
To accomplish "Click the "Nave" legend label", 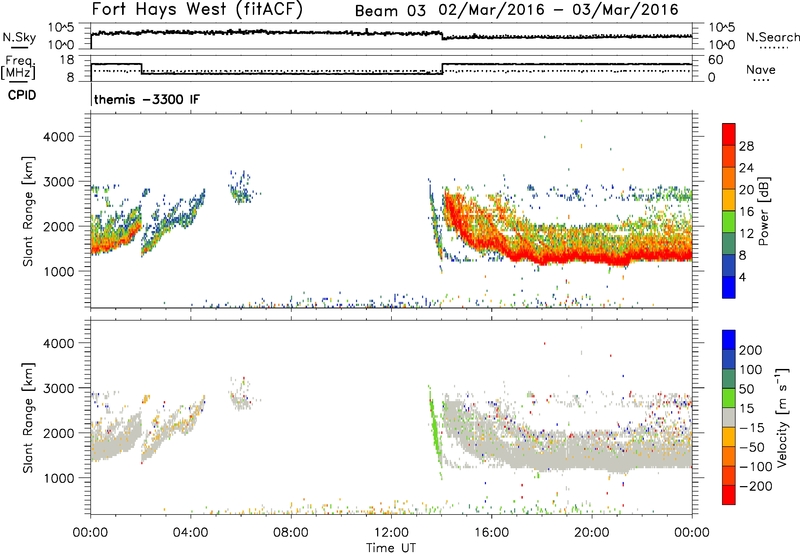I will pos(760,69).
